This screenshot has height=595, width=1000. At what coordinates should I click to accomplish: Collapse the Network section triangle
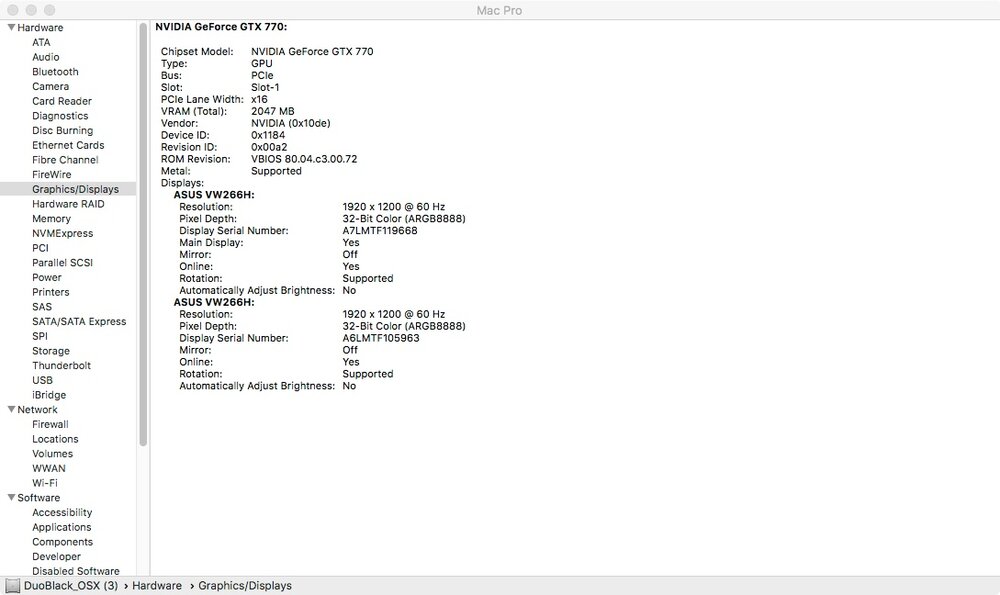click(10, 410)
